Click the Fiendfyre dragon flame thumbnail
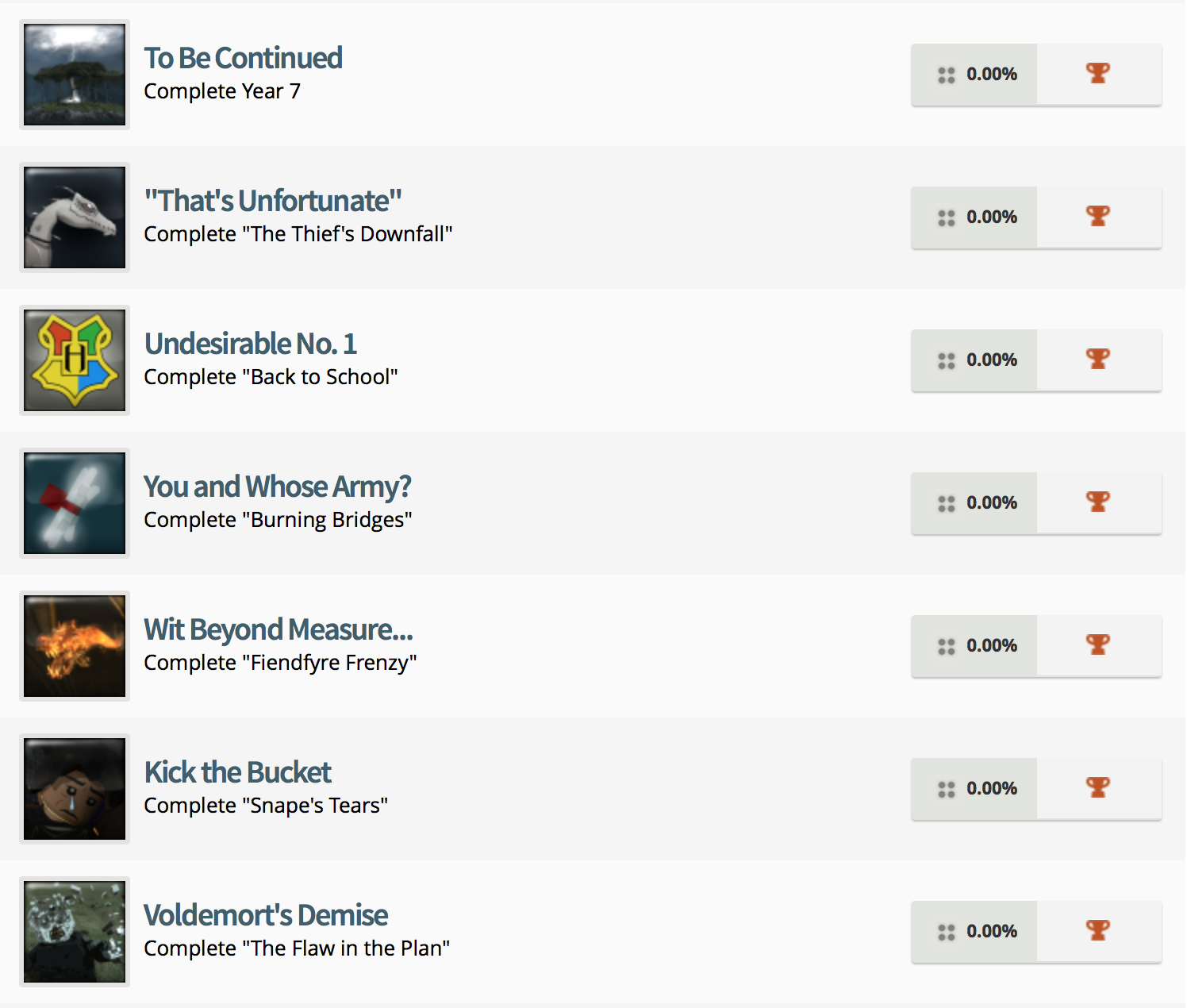 (75, 646)
